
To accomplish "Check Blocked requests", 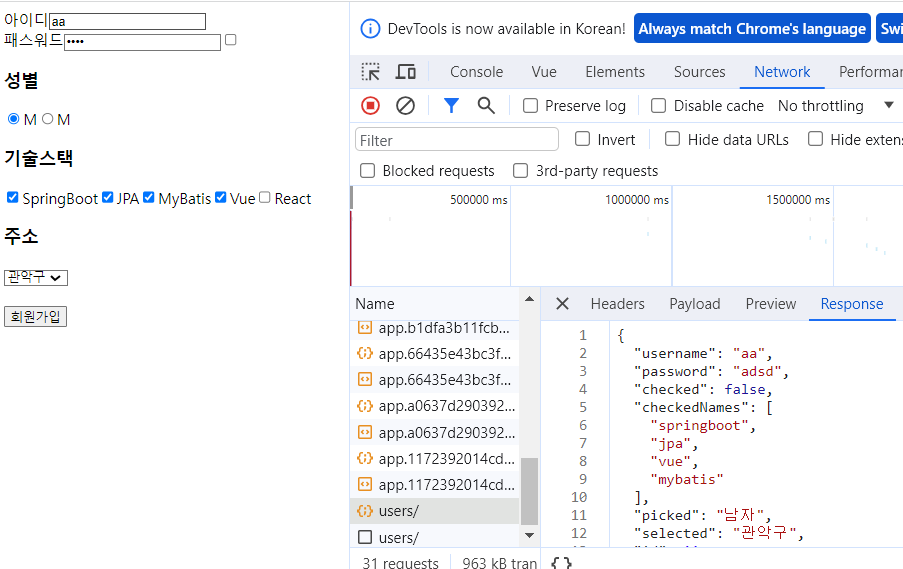I will (367, 171).
